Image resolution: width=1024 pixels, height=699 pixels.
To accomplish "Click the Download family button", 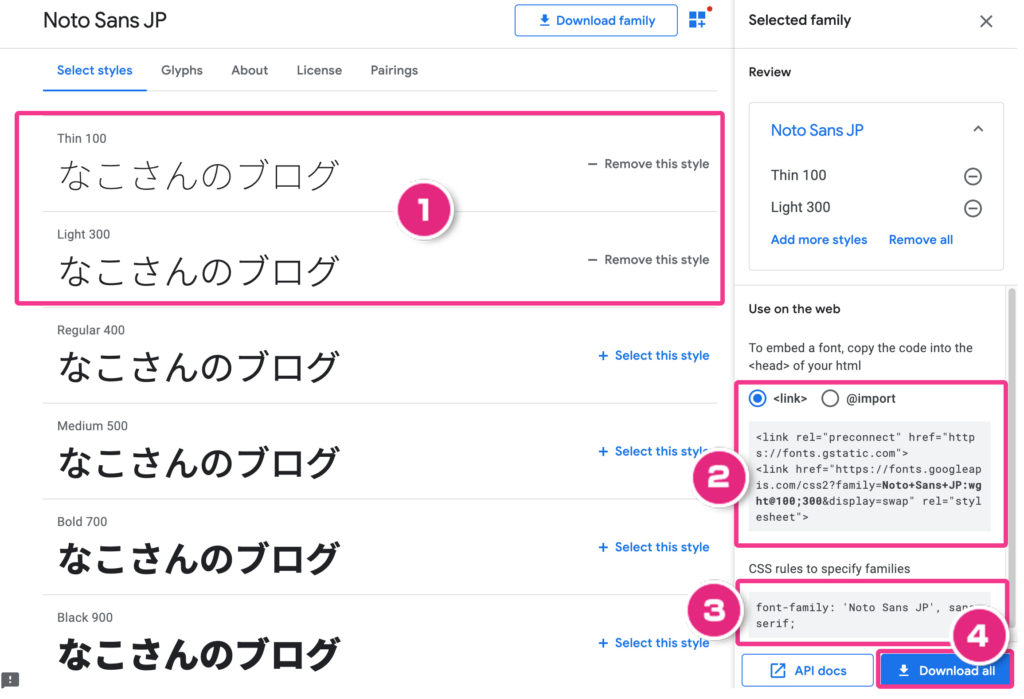I will tap(596, 20).
